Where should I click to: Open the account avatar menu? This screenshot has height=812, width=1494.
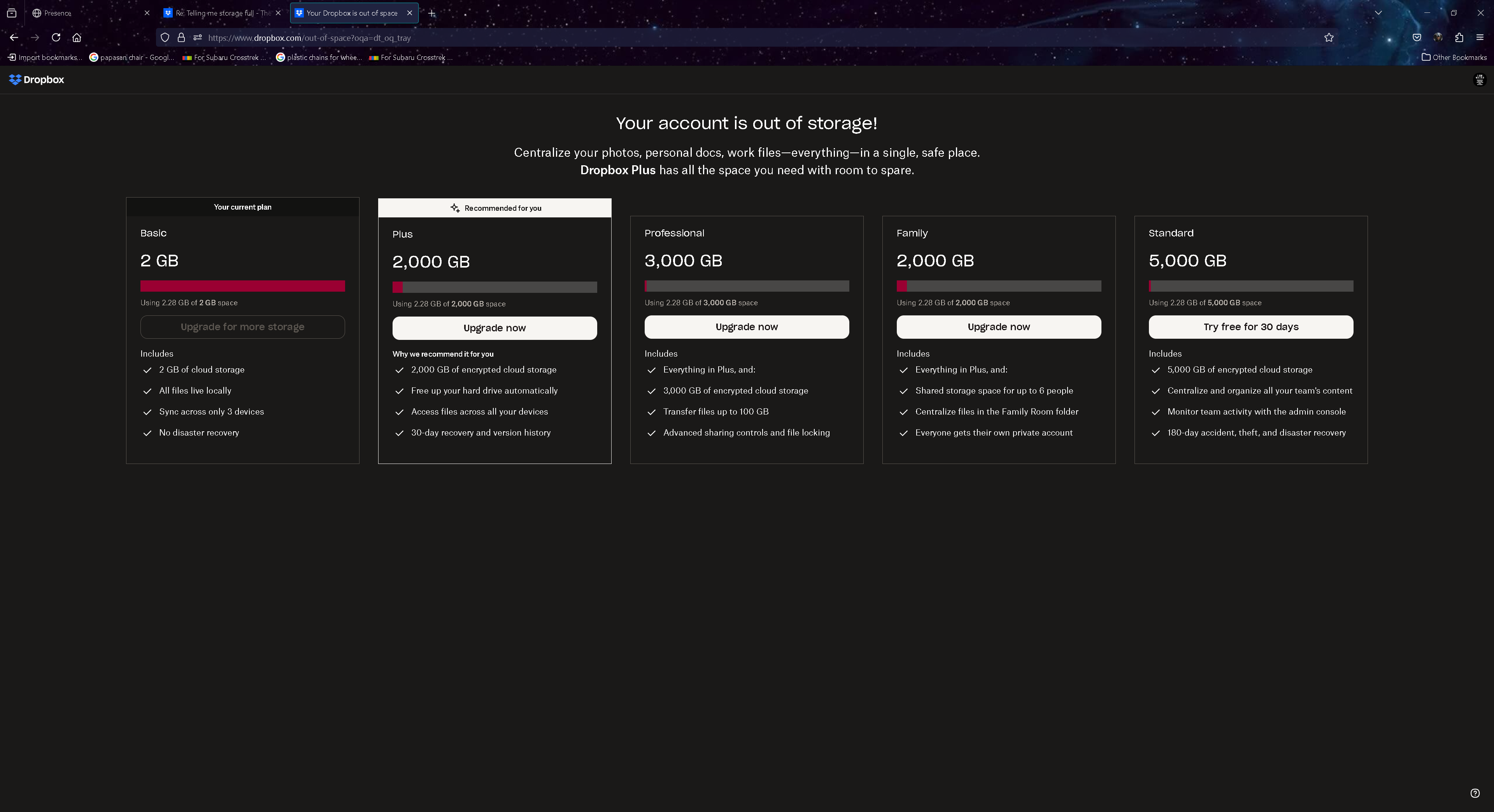coord(1480,80)
